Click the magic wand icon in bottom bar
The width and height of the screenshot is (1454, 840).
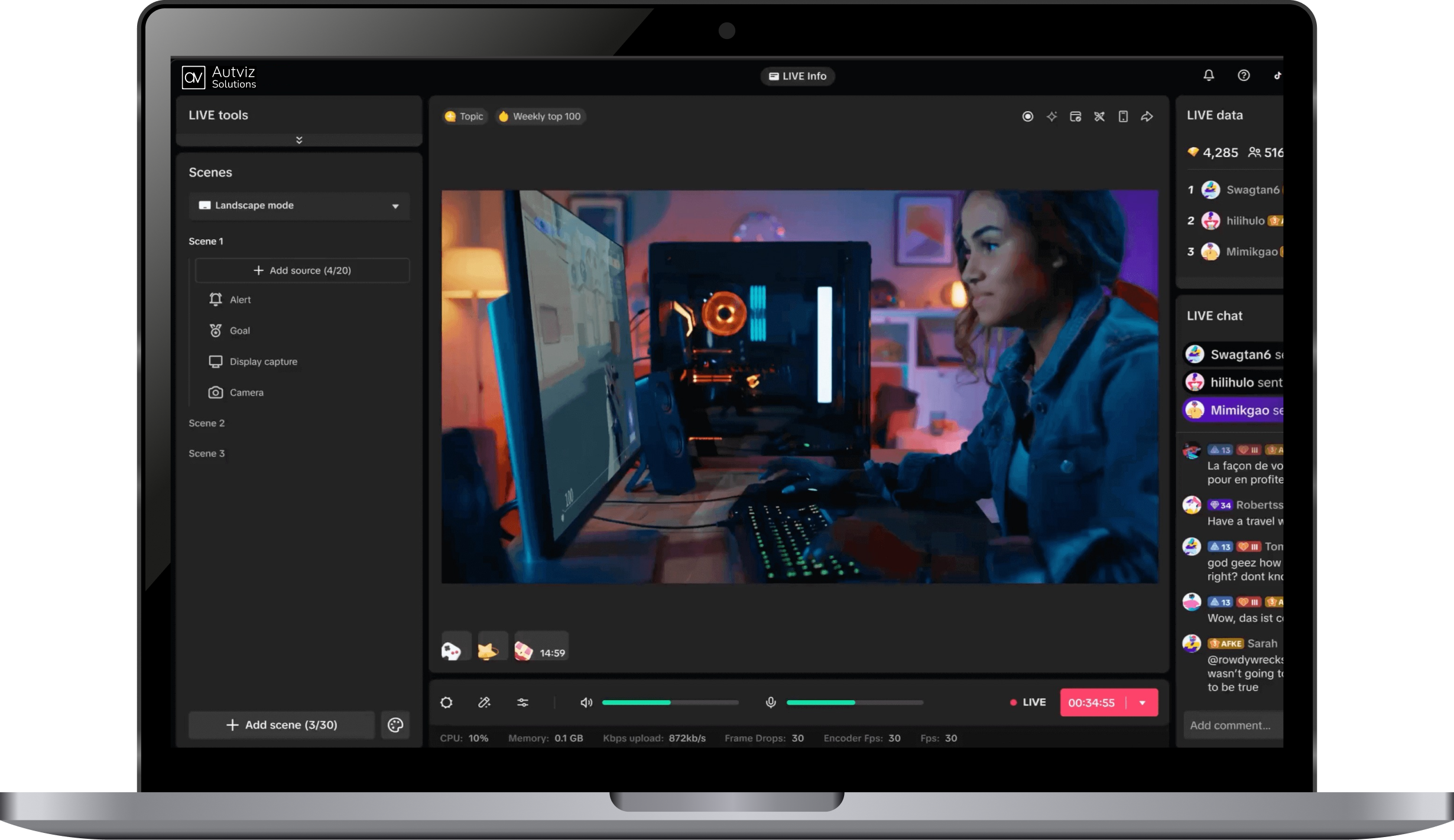pos(485,702)
